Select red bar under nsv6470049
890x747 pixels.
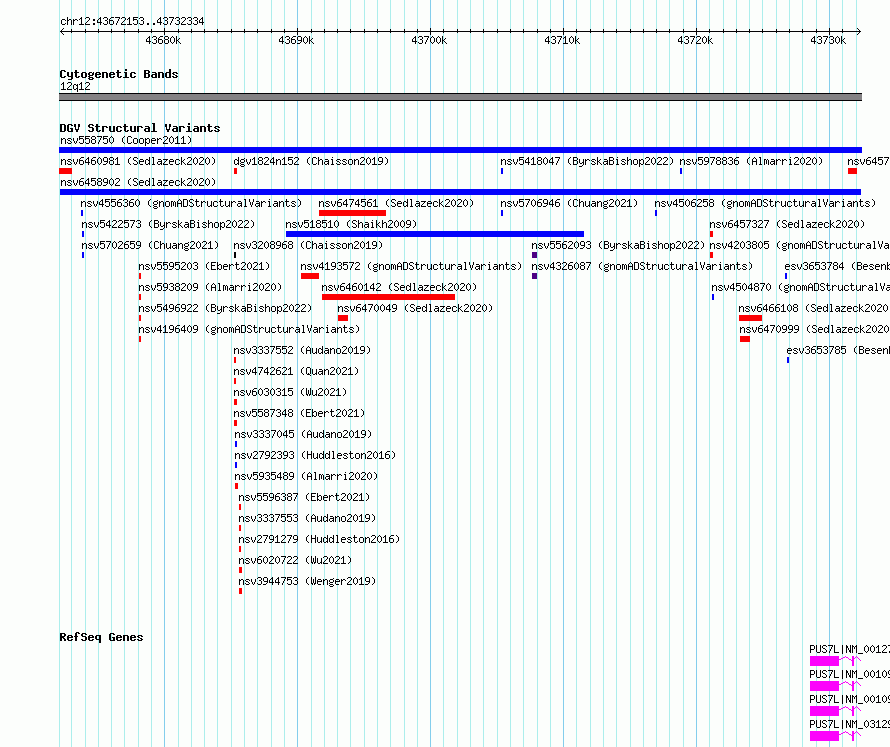pos(343,318)
